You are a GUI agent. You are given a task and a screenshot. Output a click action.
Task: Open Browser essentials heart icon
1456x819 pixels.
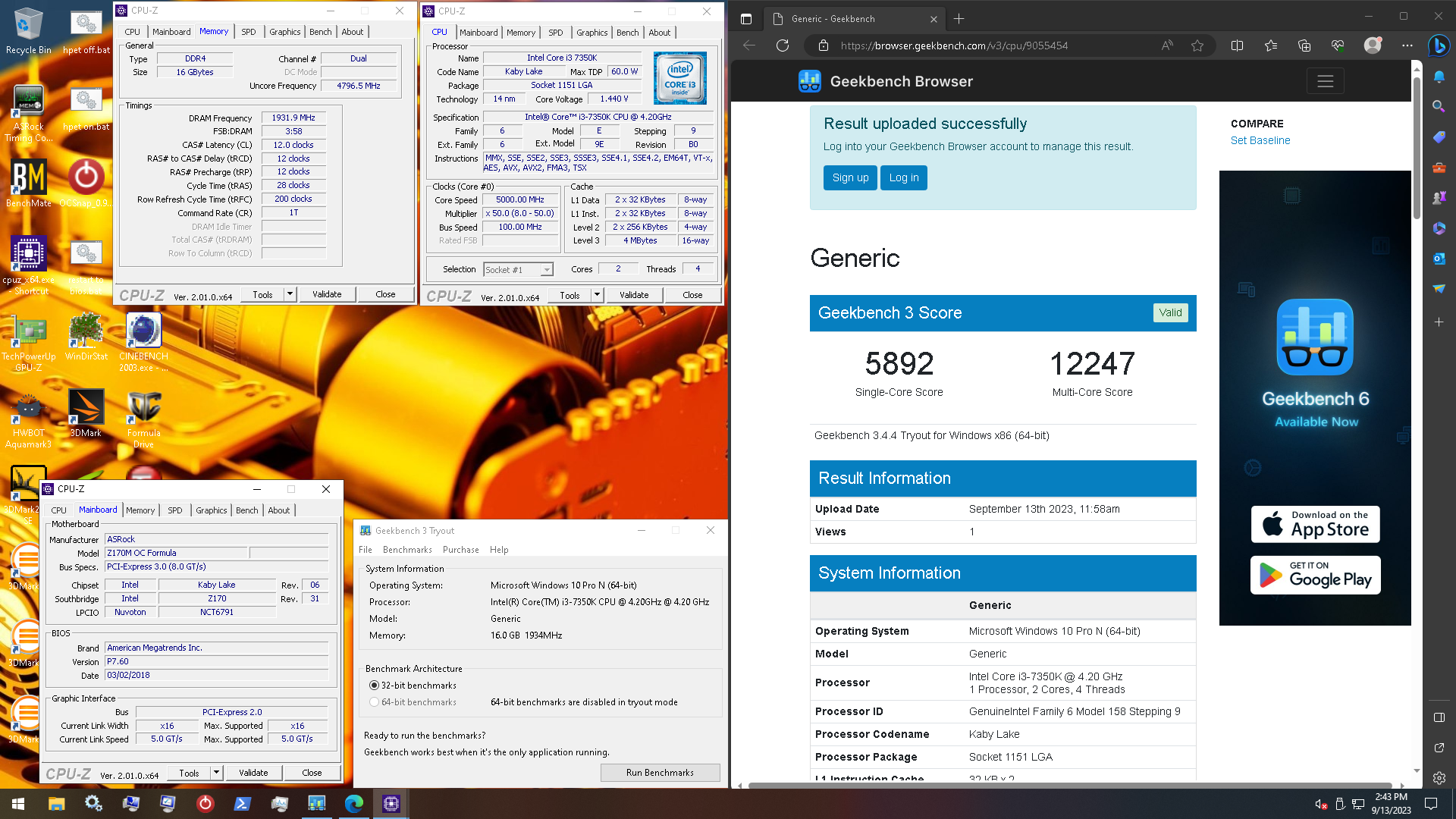coord(1338,45)
